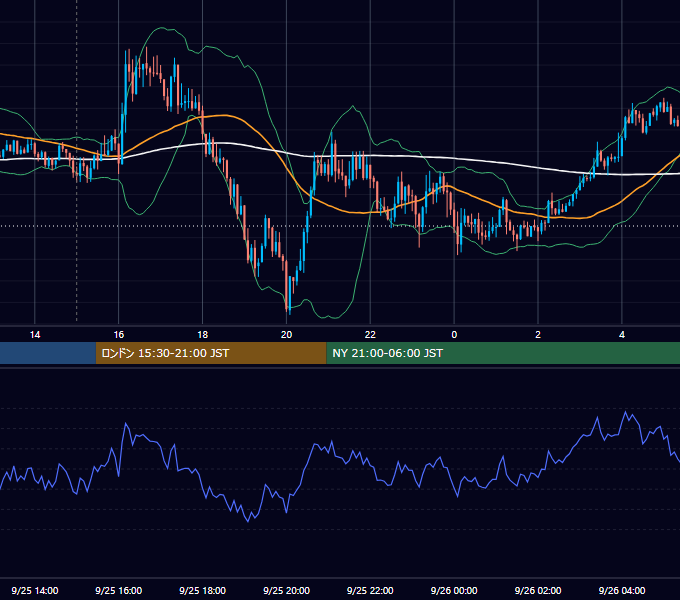Click the 9/25 22:00 date label

pyautogui.click(x=370, y=590)
